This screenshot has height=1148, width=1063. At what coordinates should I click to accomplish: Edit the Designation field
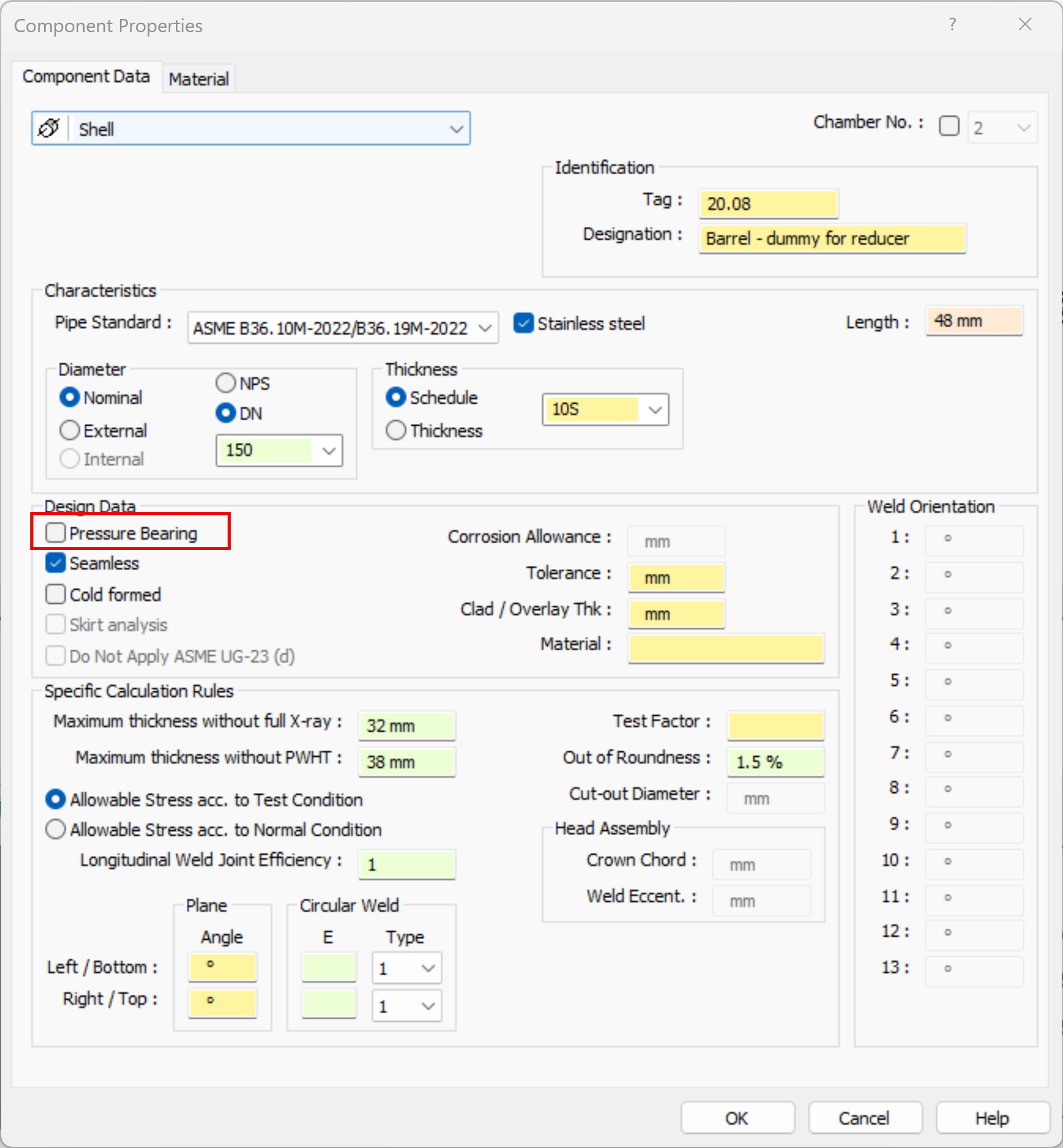click(832, 238)
